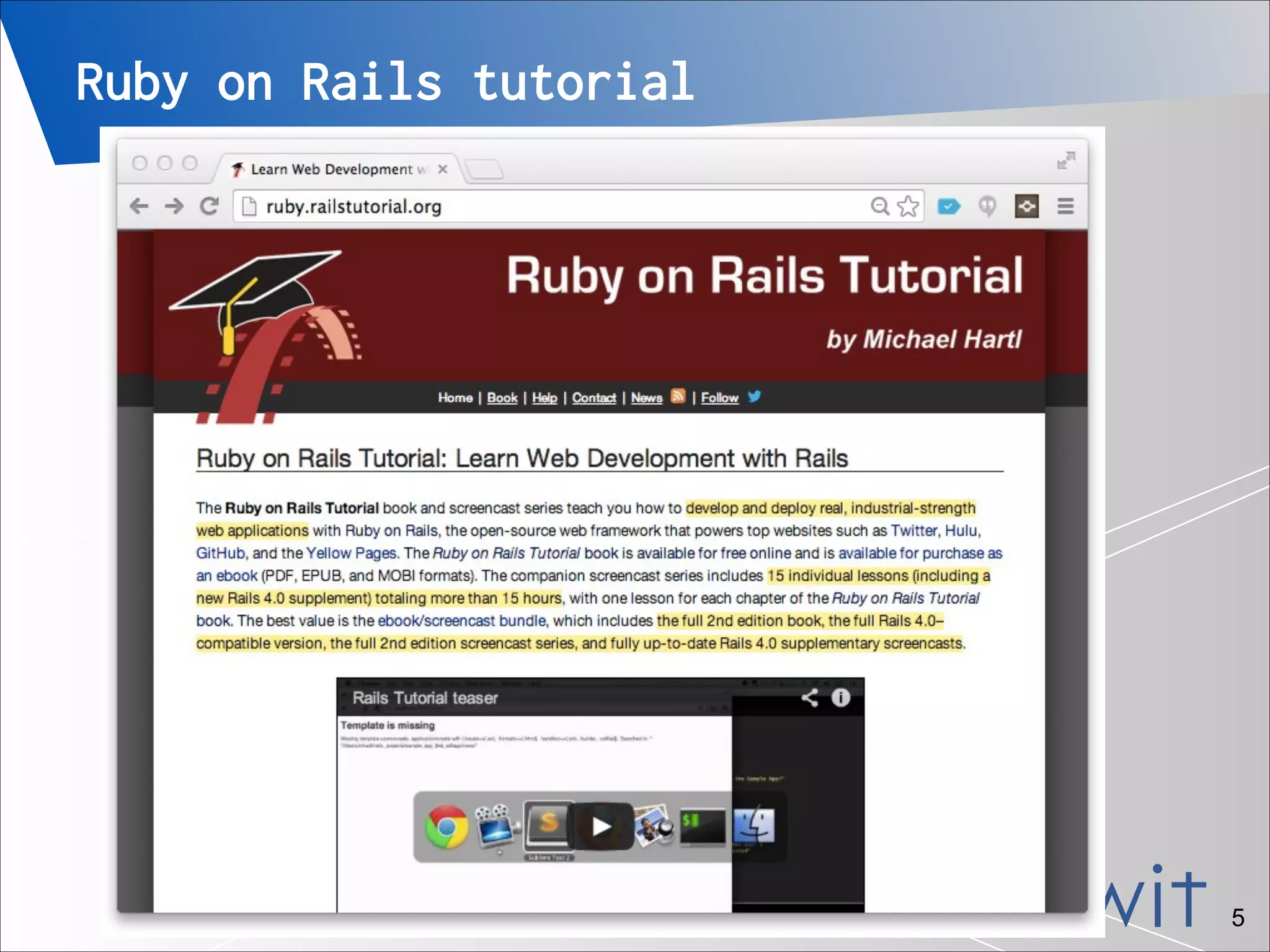Click the 'by Michael Hartl' byline
This screenshot has height=952, width=1270.
924,340
